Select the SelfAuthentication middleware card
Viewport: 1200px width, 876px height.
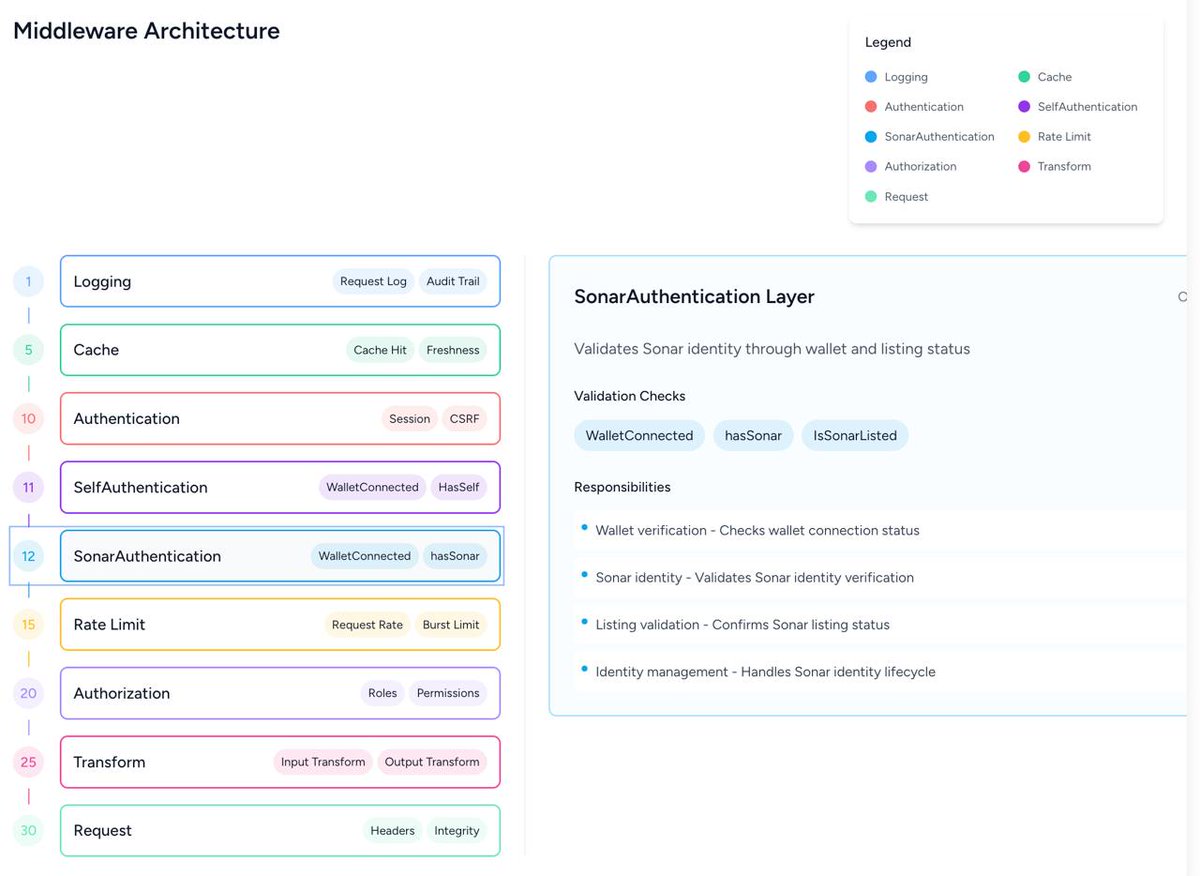coord(280,487)
